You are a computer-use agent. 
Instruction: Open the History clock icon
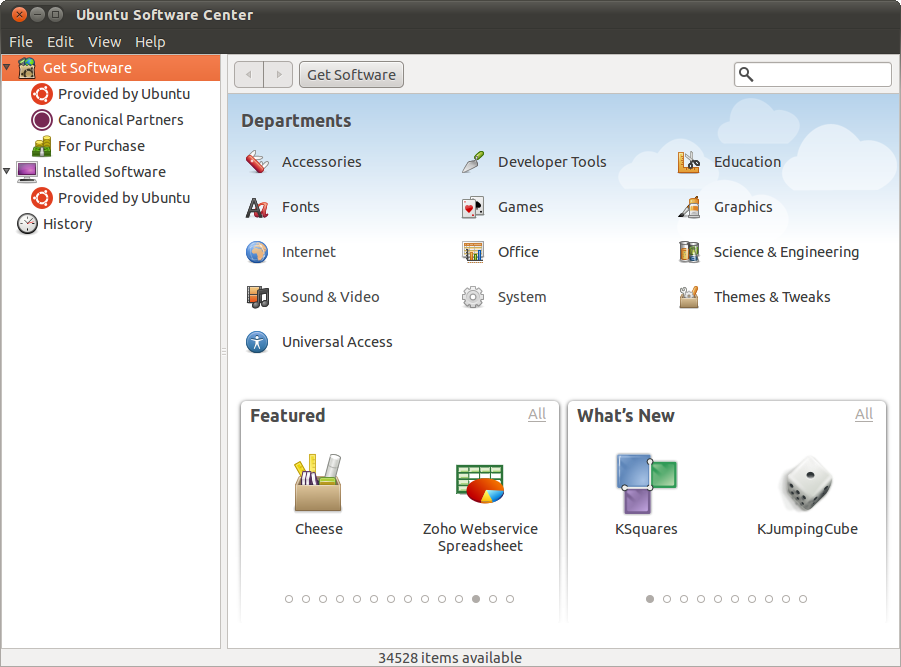click(27, 224)
